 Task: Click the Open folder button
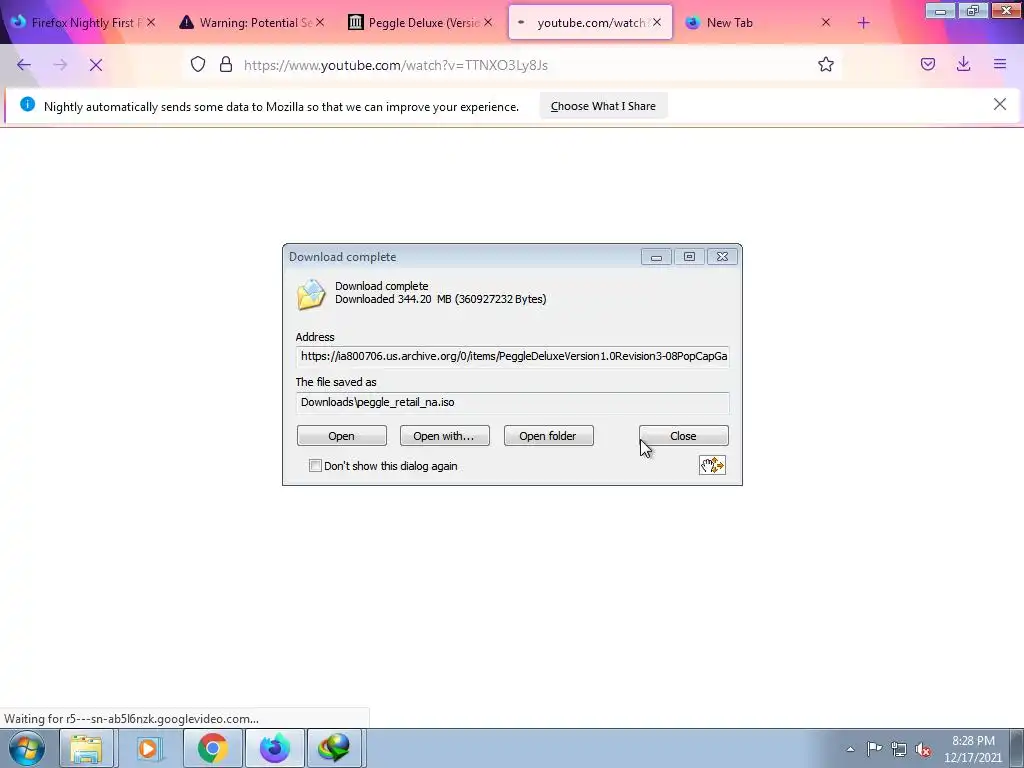click(x=548, y=436)
